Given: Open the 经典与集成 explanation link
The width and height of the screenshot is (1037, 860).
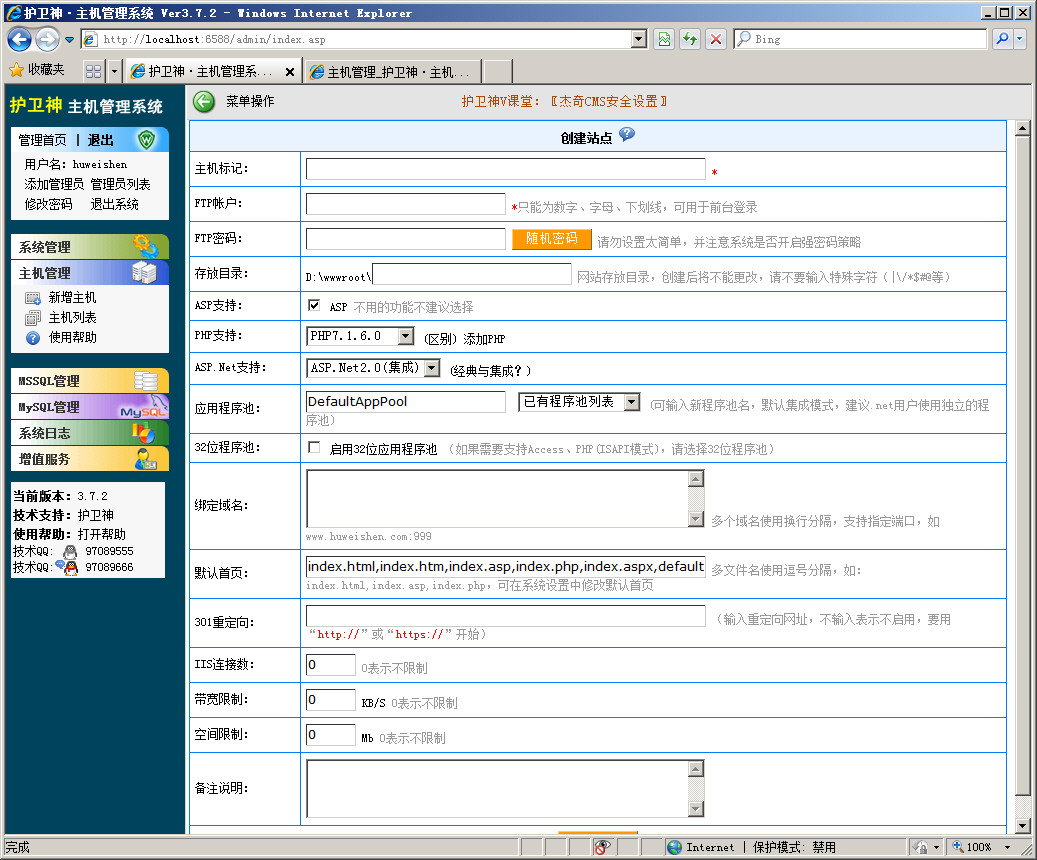Looking at the screenshot, I should point(490,370).
